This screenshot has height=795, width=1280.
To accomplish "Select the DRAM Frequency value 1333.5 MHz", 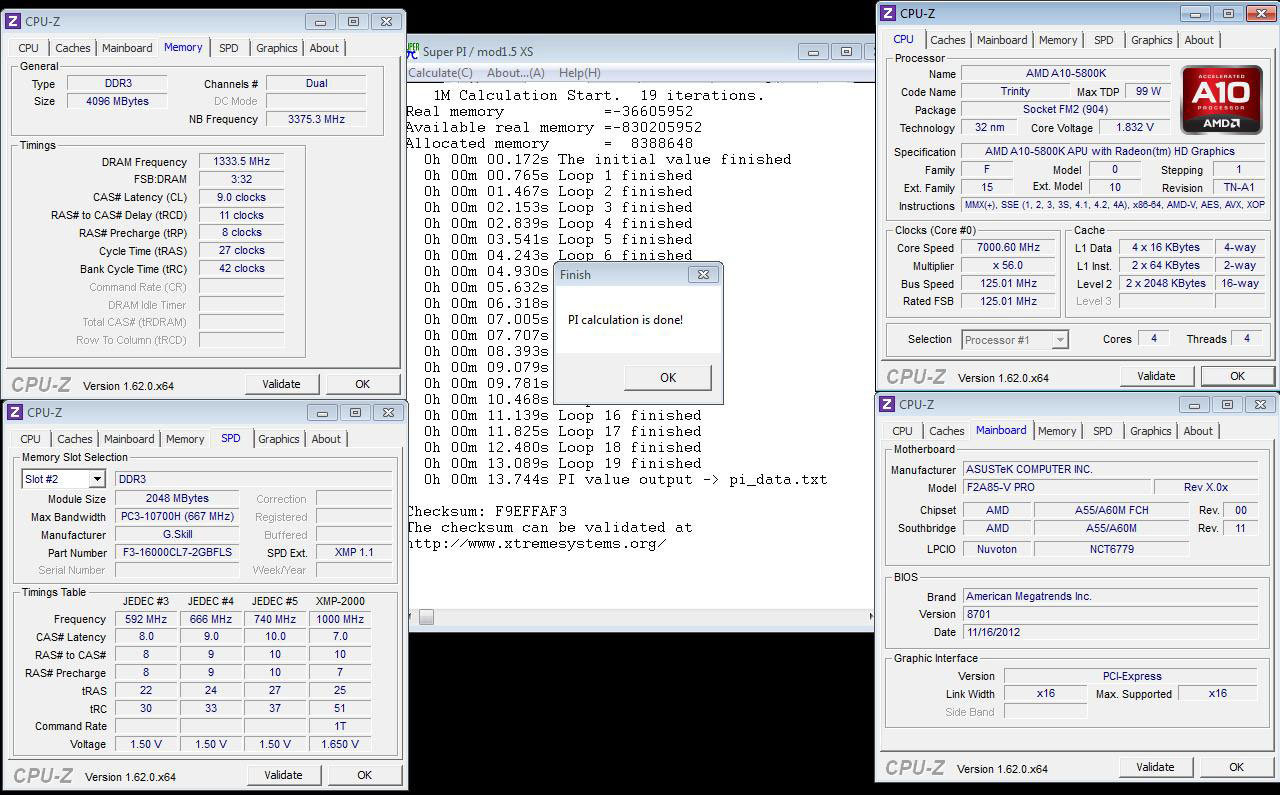I will pyautogui.click(x=242, y=162).
